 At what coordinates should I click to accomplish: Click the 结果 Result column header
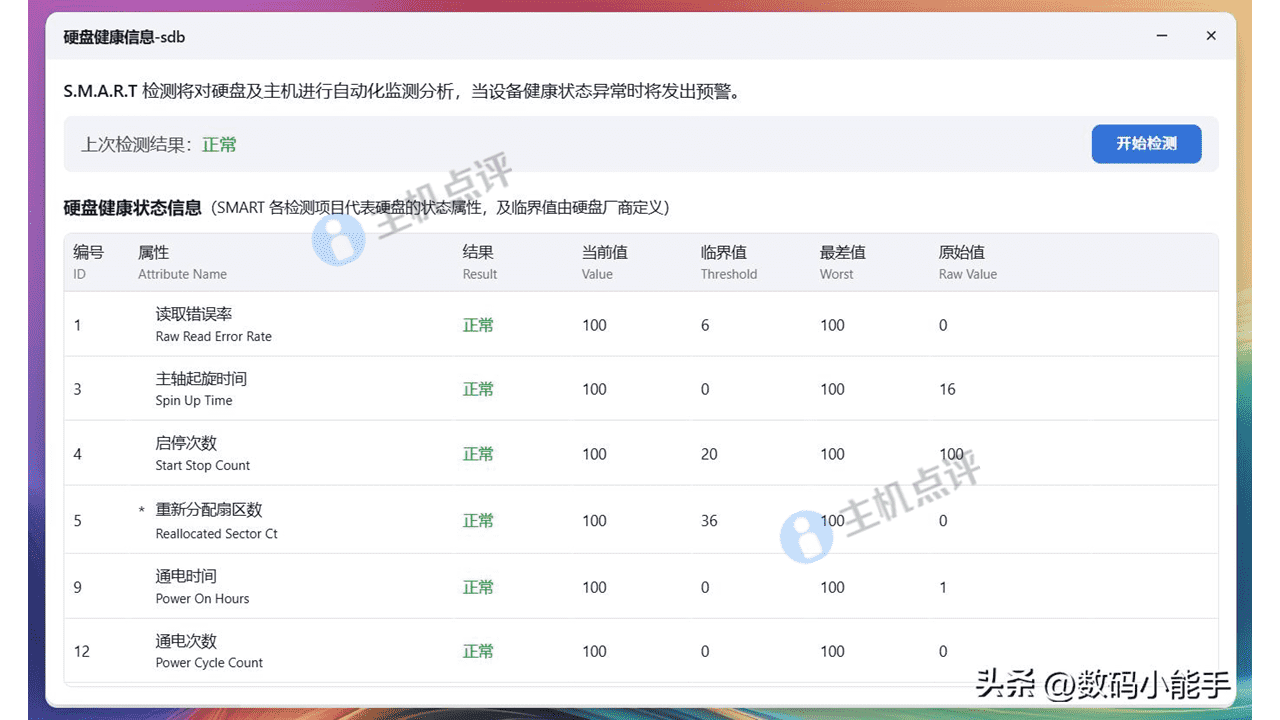point(479,262)
